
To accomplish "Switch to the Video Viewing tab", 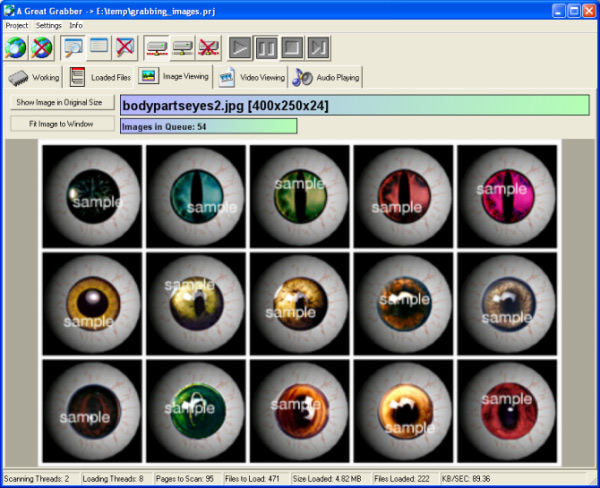I will pos(253,77).
